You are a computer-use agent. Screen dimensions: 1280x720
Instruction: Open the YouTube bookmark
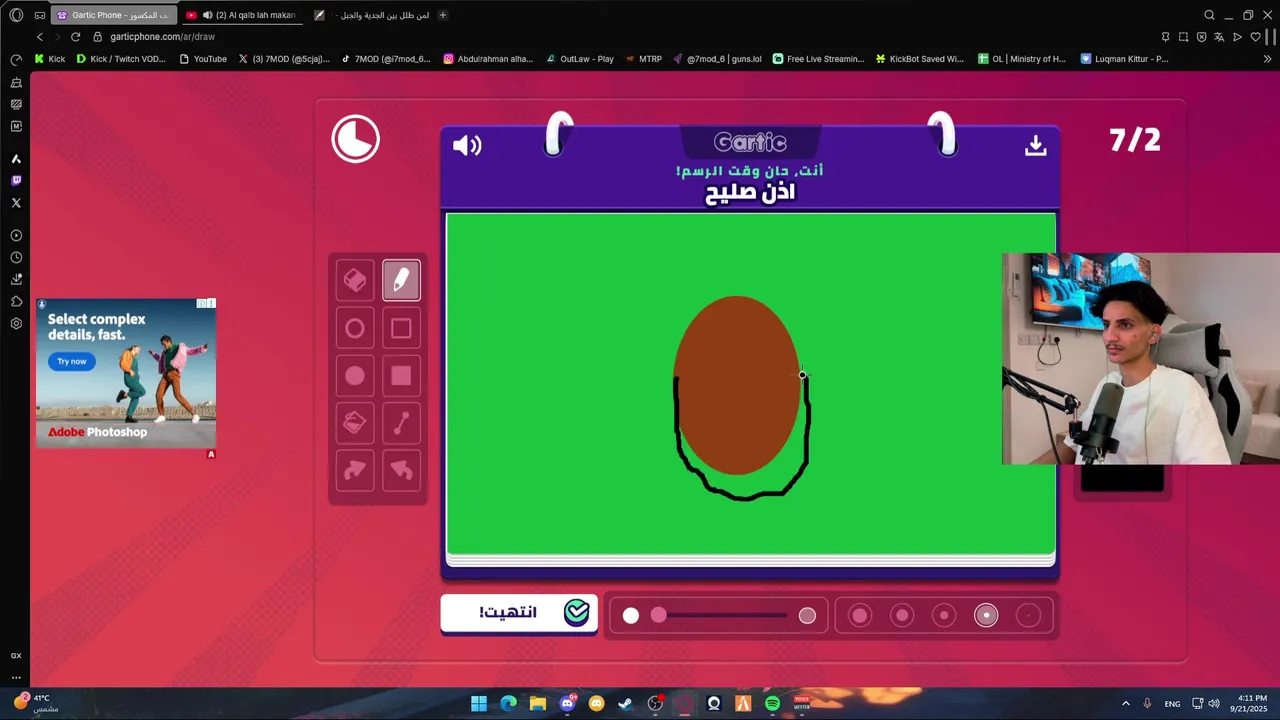coord(203,59)
